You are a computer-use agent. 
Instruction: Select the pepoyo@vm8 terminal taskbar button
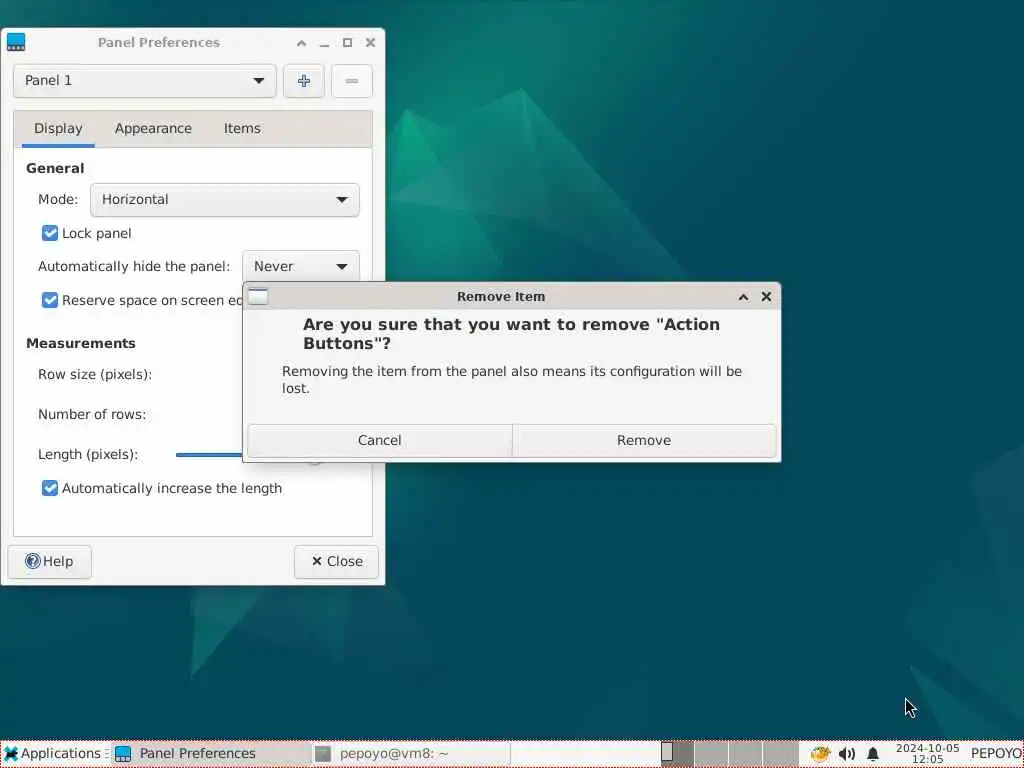[410, 754]
